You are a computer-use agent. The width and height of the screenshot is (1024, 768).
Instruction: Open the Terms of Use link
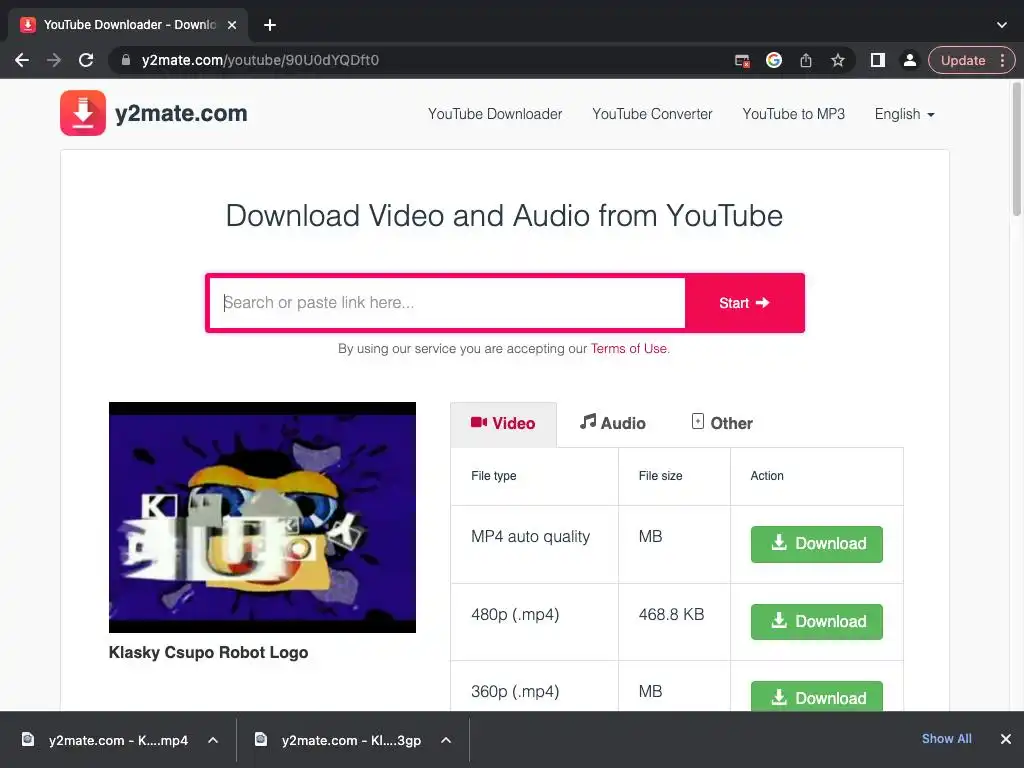coord(629,349)
